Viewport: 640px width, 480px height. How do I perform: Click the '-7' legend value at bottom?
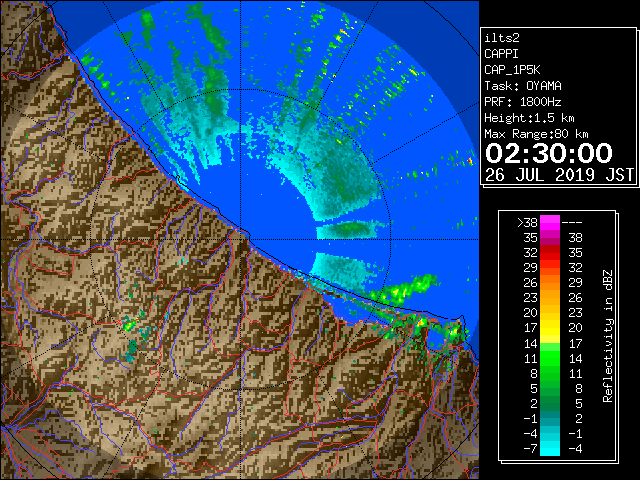pos(530,449)
